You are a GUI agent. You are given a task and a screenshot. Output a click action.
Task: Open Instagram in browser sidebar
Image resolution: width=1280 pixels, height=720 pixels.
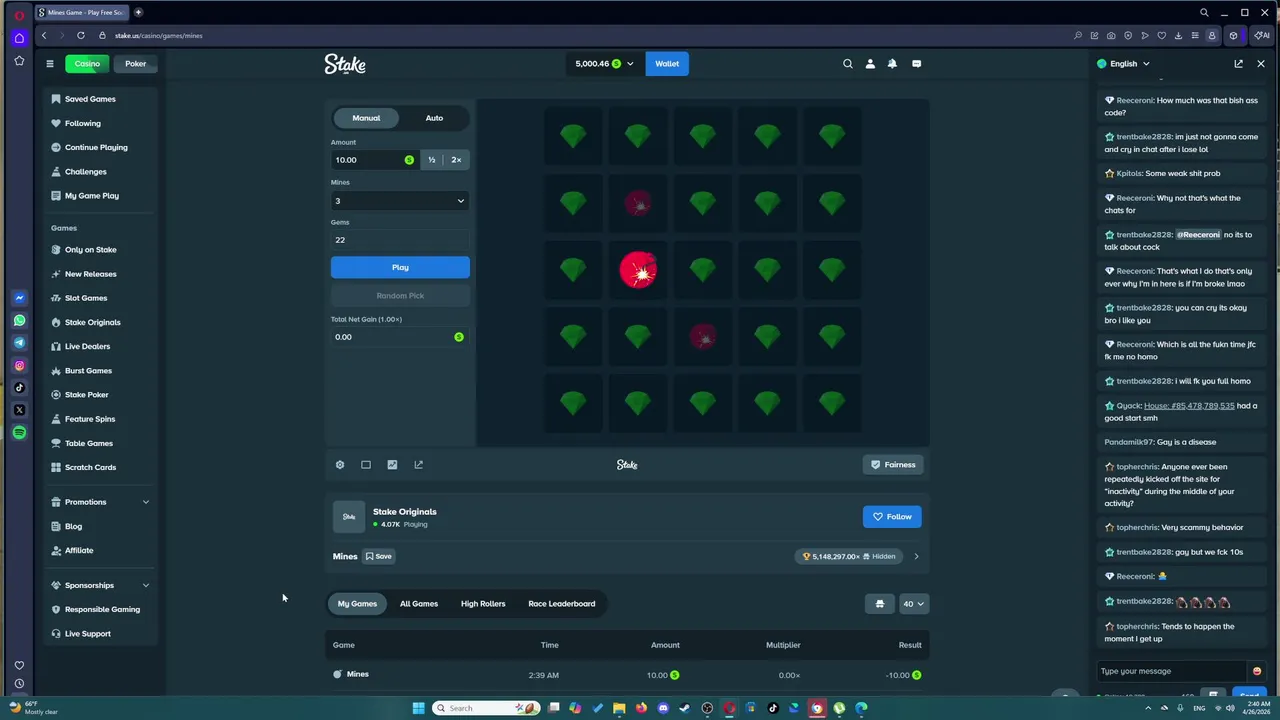pos(19,366)
